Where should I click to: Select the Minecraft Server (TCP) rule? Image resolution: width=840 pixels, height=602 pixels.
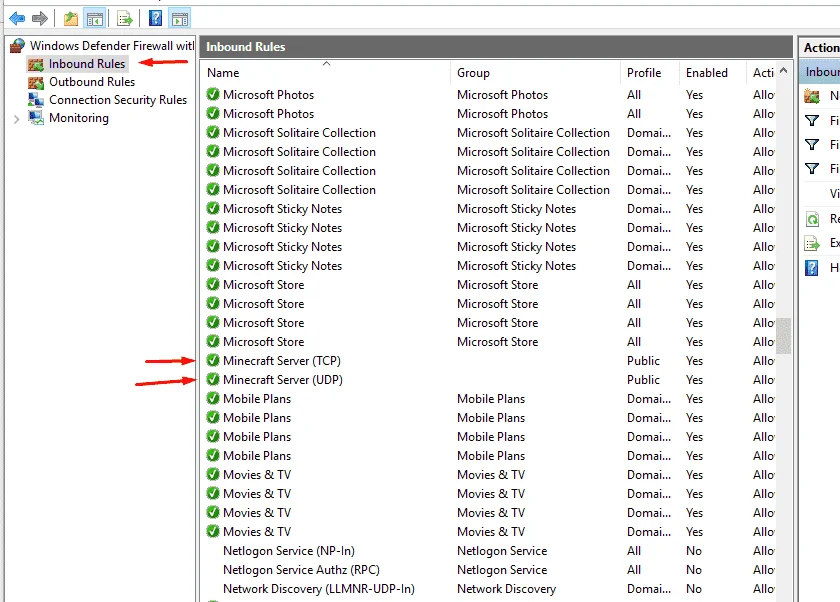282,361
